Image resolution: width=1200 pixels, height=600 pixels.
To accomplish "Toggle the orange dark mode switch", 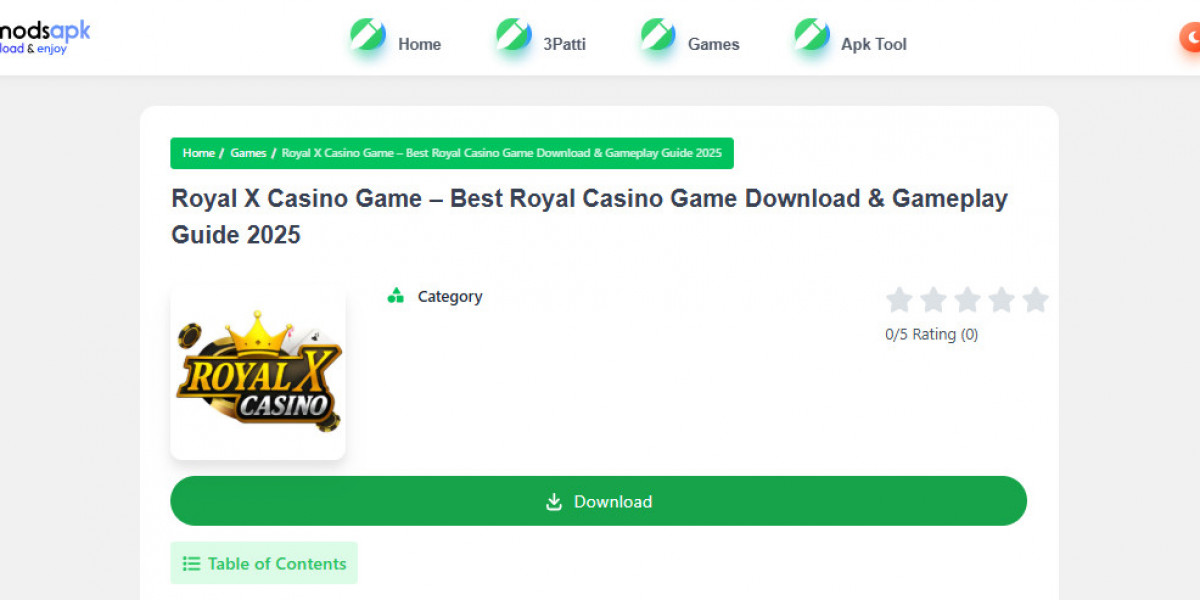I will coord(1190,38).
